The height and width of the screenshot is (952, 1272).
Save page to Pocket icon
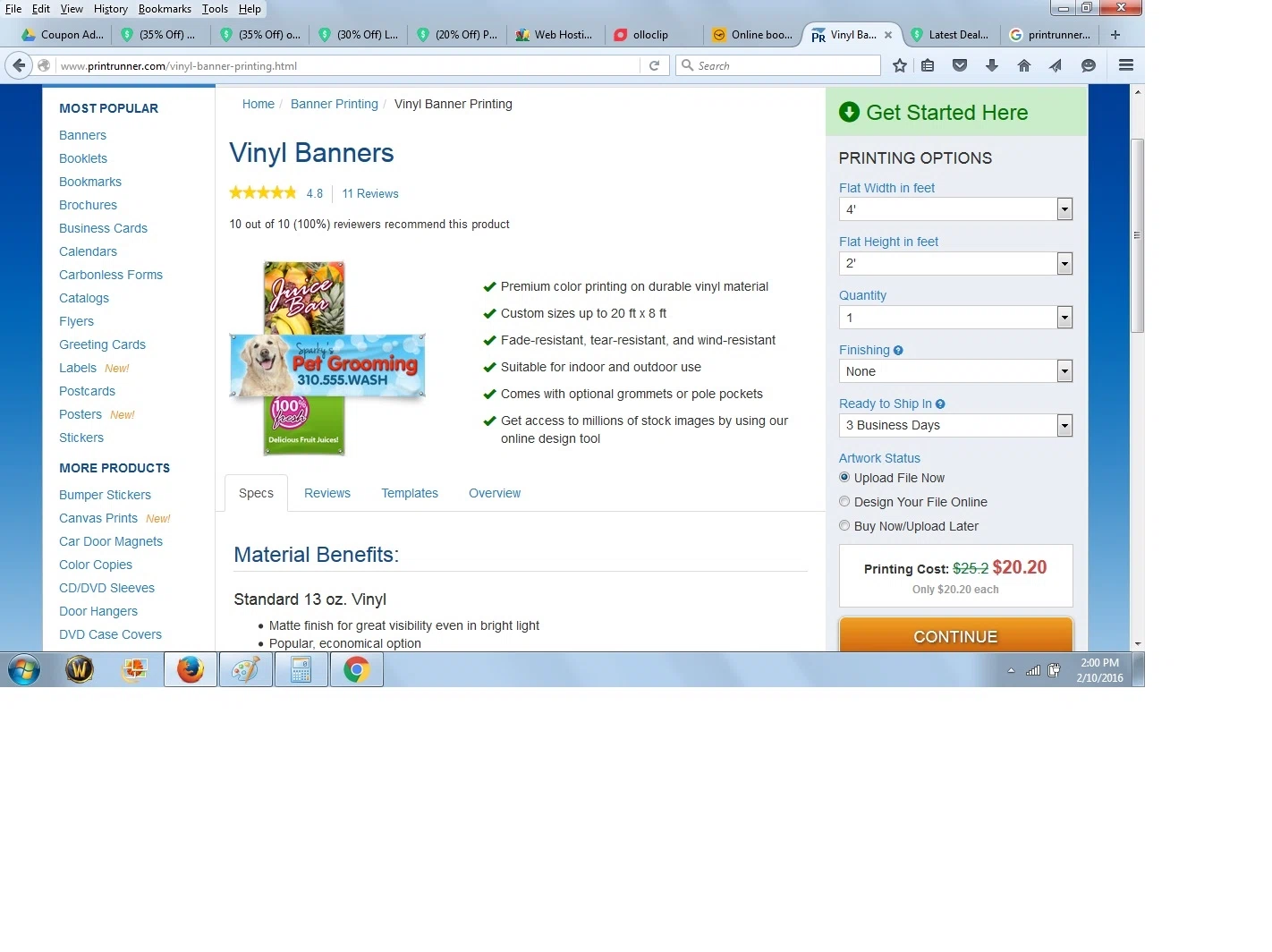click(960, 65)
